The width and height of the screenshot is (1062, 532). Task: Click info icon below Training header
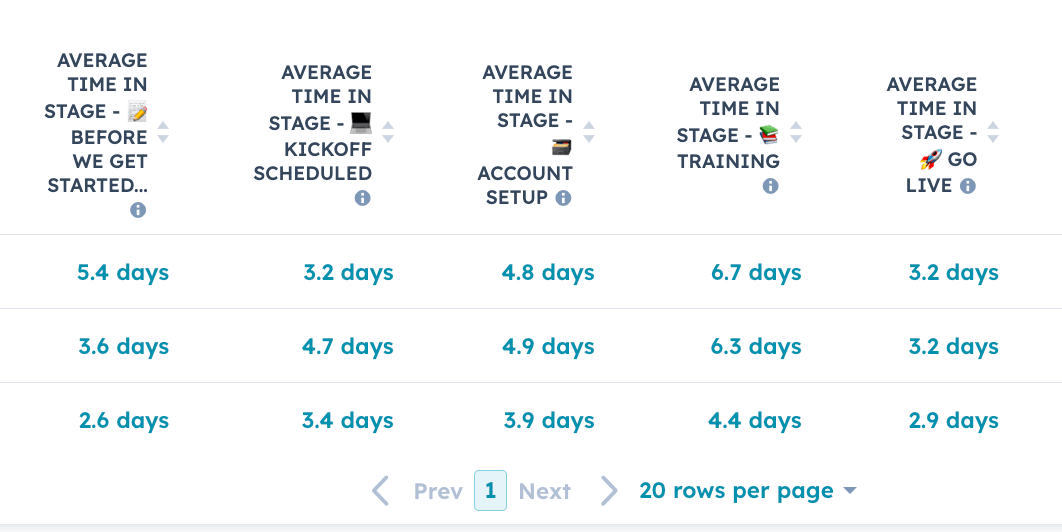click(770, 186)
